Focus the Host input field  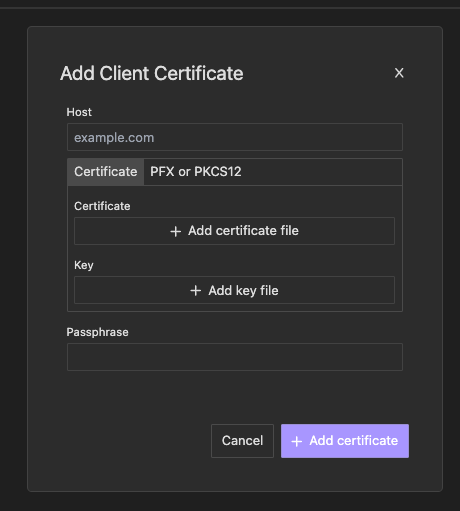pyautogui.click(x=235, y=137)
